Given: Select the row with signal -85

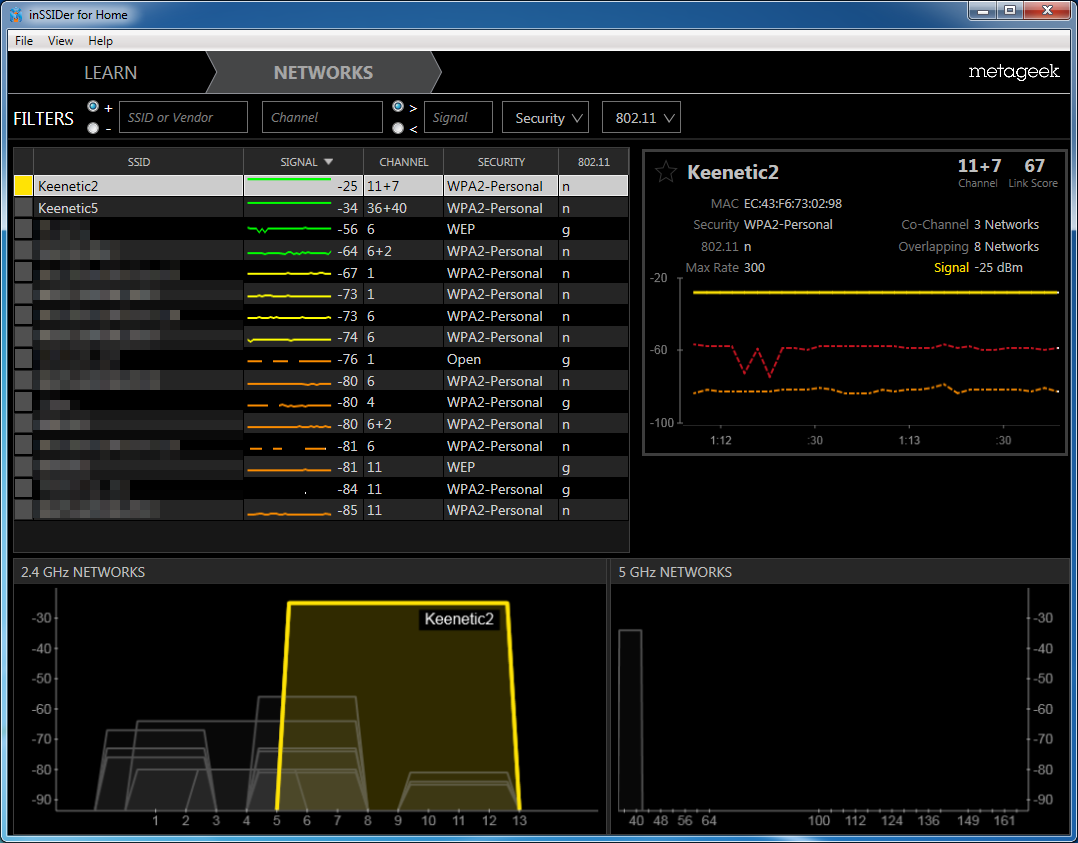Looking at the screenshot, I should coord(321,510).
